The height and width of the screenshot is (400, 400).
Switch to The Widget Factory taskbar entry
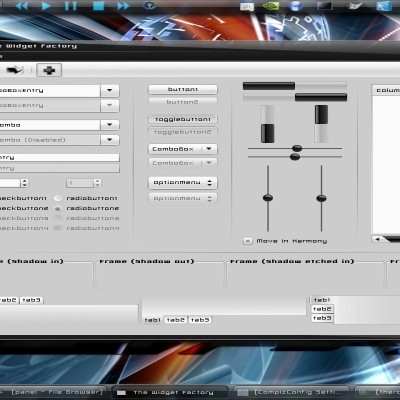[x=170, y=392]
